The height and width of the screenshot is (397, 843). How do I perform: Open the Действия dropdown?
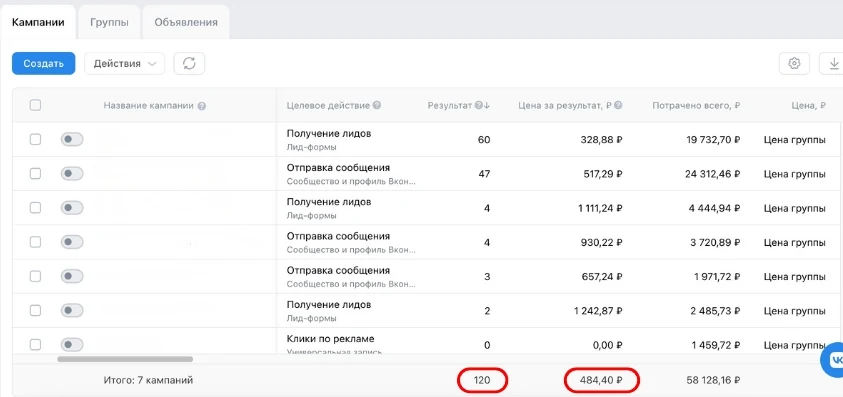(124, 63)
